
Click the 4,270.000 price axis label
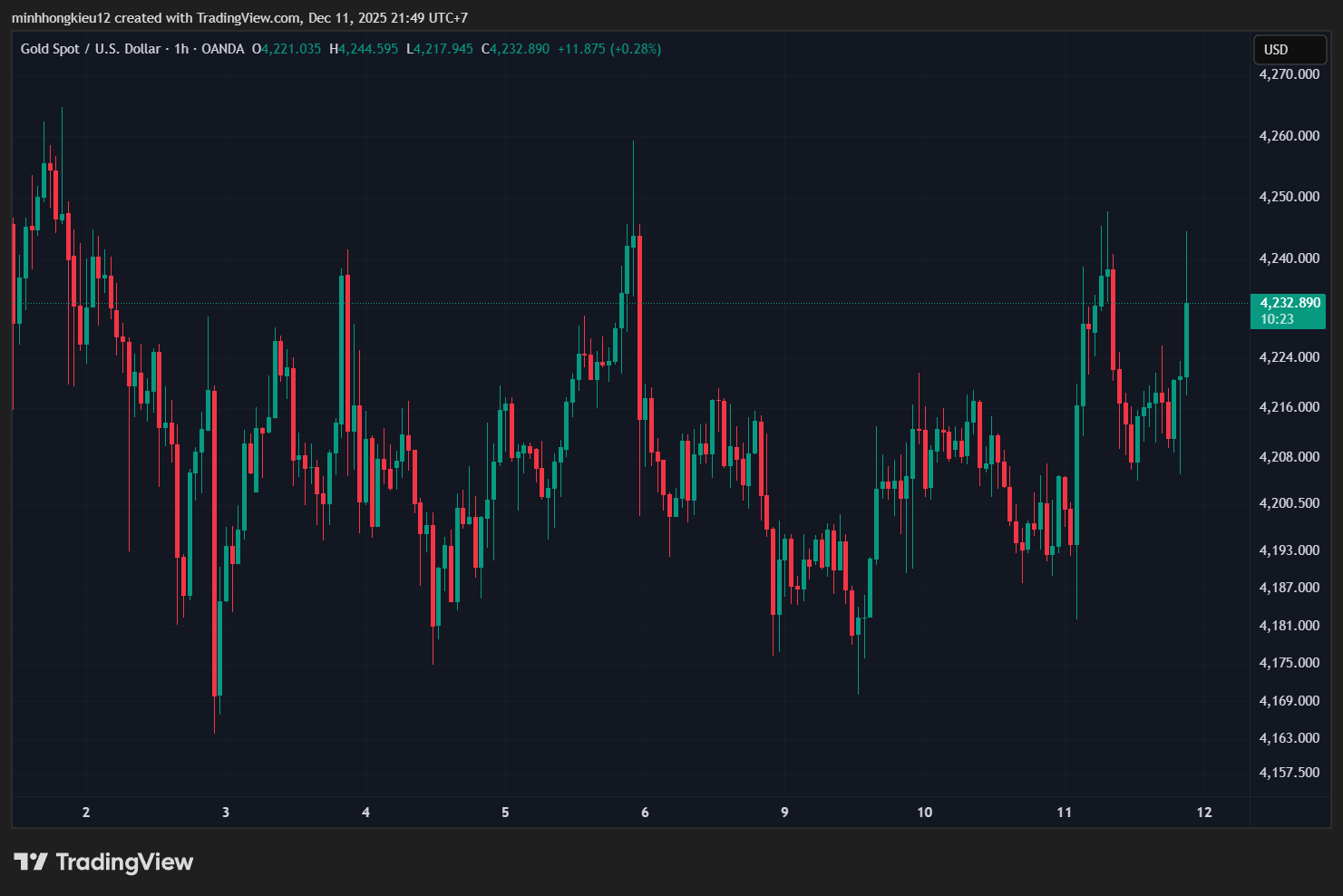pyautogui.click(x=1289, y=74)
